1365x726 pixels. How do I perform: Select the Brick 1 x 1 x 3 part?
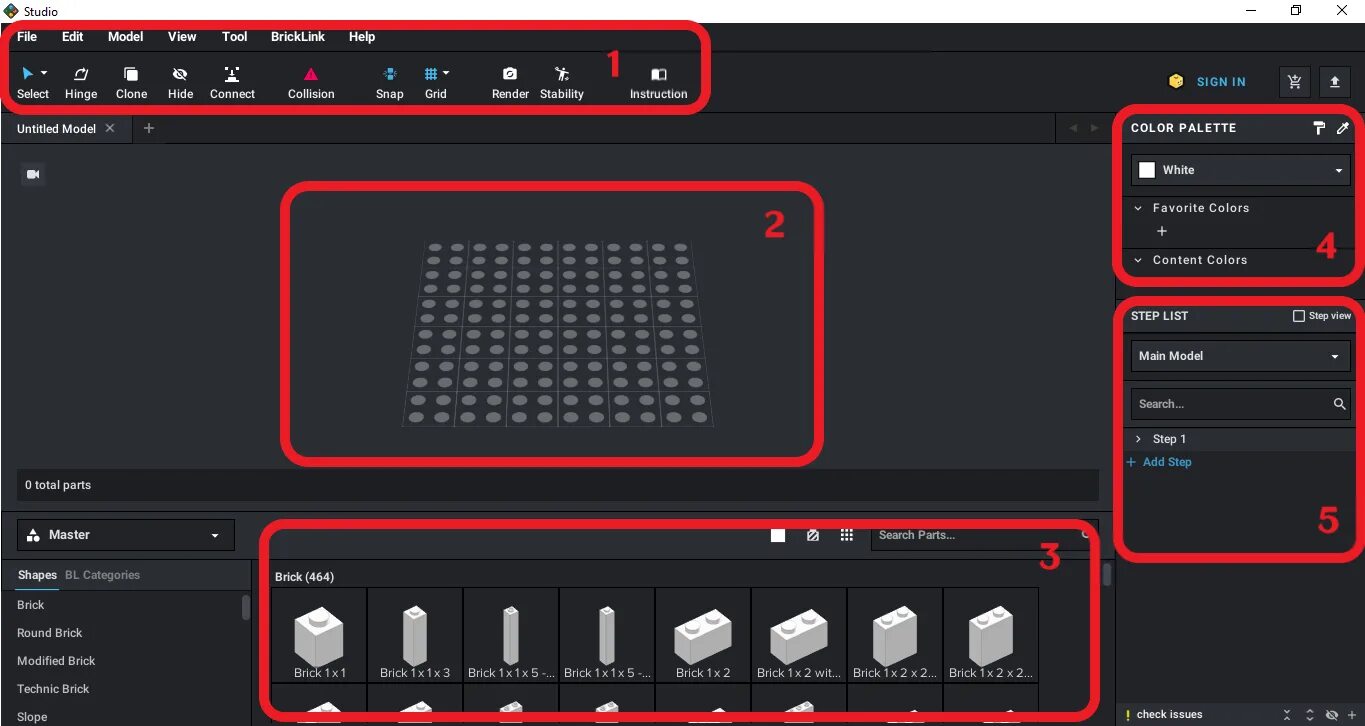tap(415, 635)
